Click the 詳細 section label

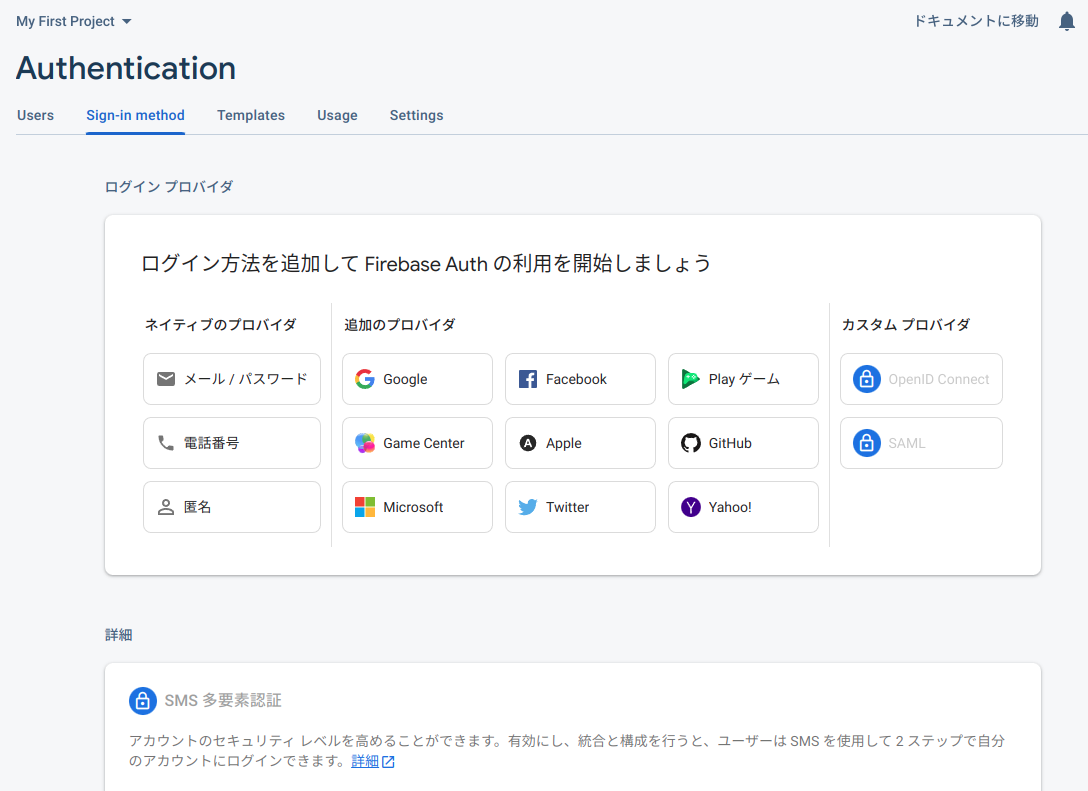[x=119, y=635]
